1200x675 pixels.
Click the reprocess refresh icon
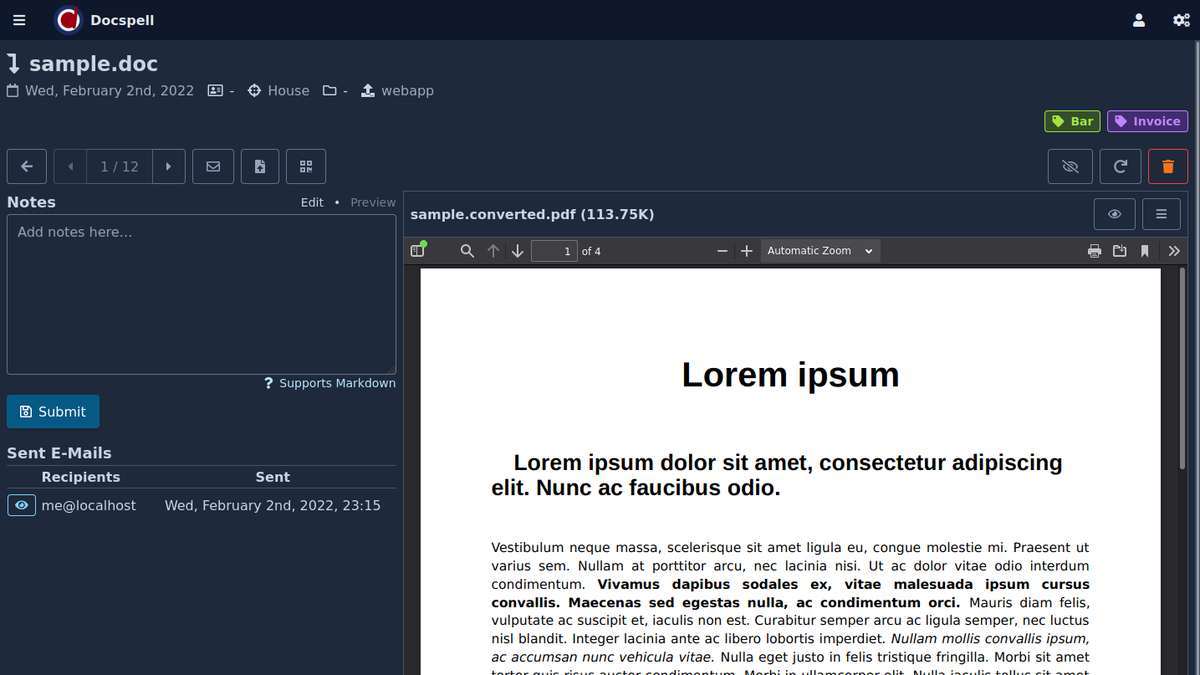tap(1120, 167)
